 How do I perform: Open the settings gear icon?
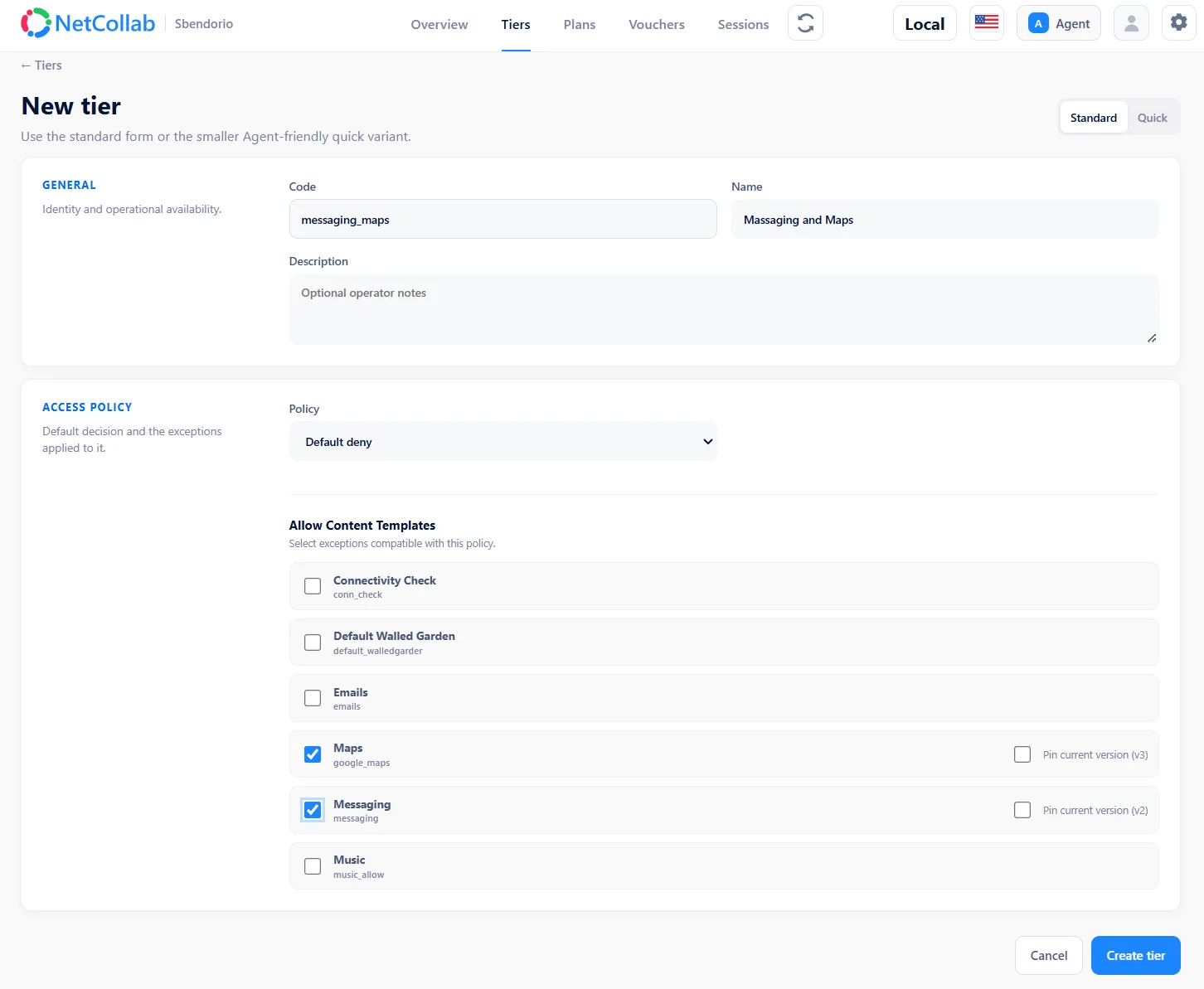1178,23
